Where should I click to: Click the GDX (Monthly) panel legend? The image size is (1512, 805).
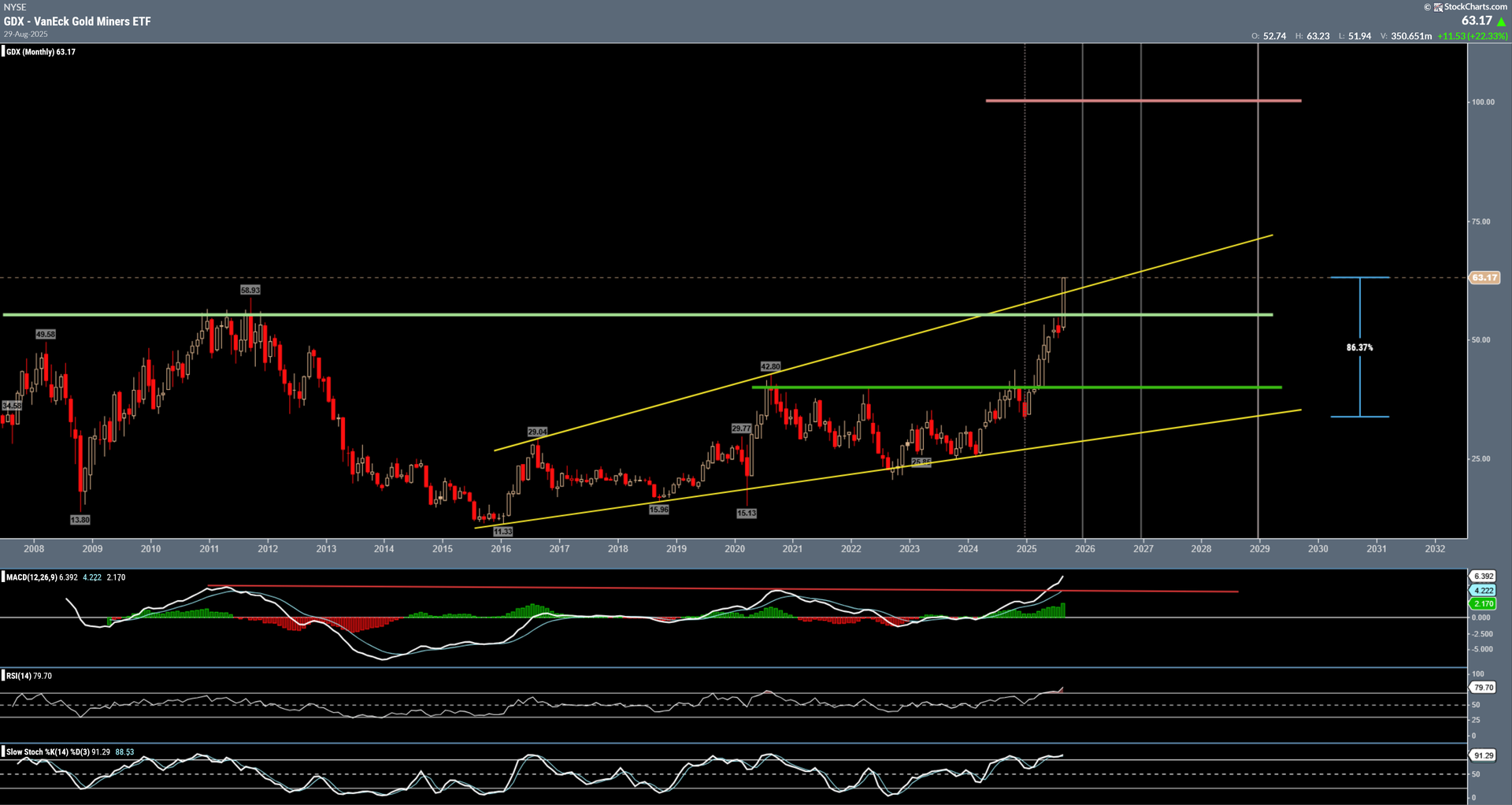pyautogui.click(x=41, y=52)
